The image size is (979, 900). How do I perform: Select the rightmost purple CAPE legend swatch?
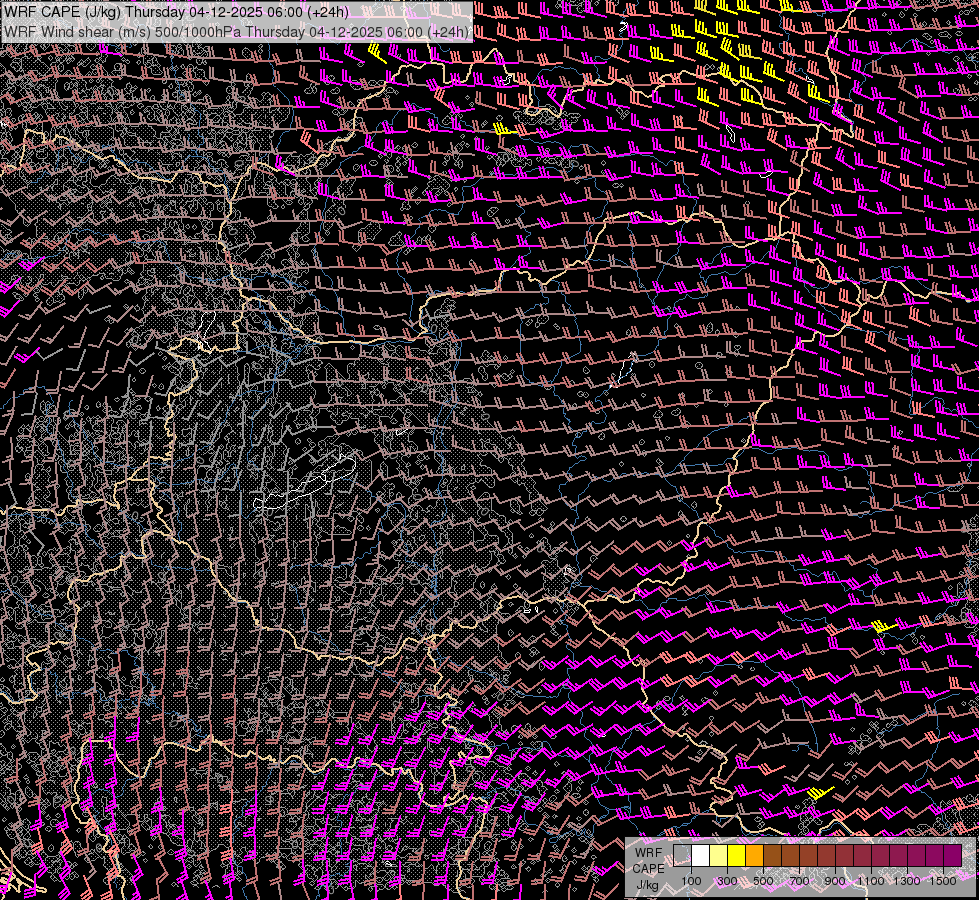pyautogui.click(x=952, y=856)
